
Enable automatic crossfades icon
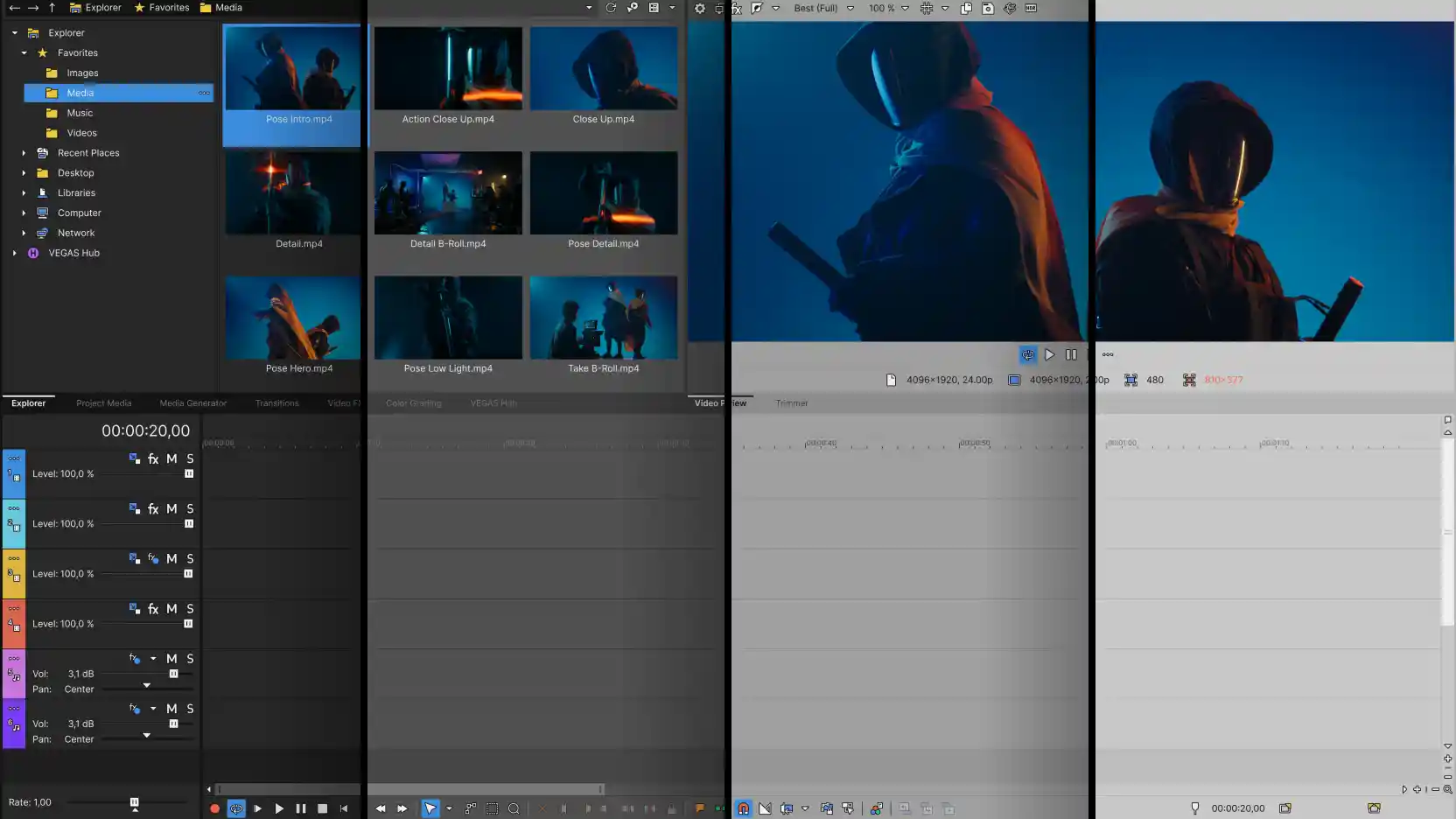click(765, 808)
